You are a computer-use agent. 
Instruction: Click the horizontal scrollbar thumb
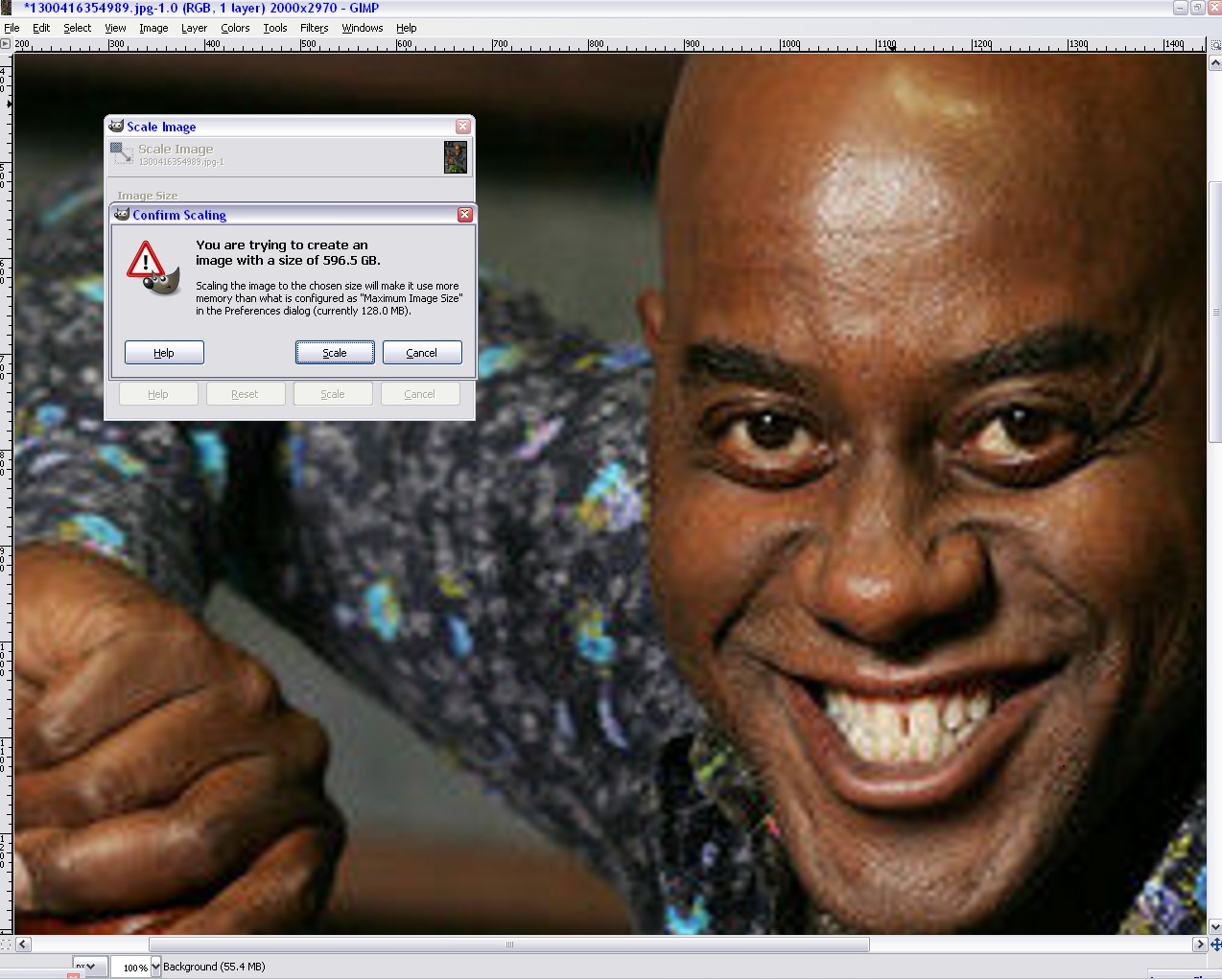[x=509, y=945]
